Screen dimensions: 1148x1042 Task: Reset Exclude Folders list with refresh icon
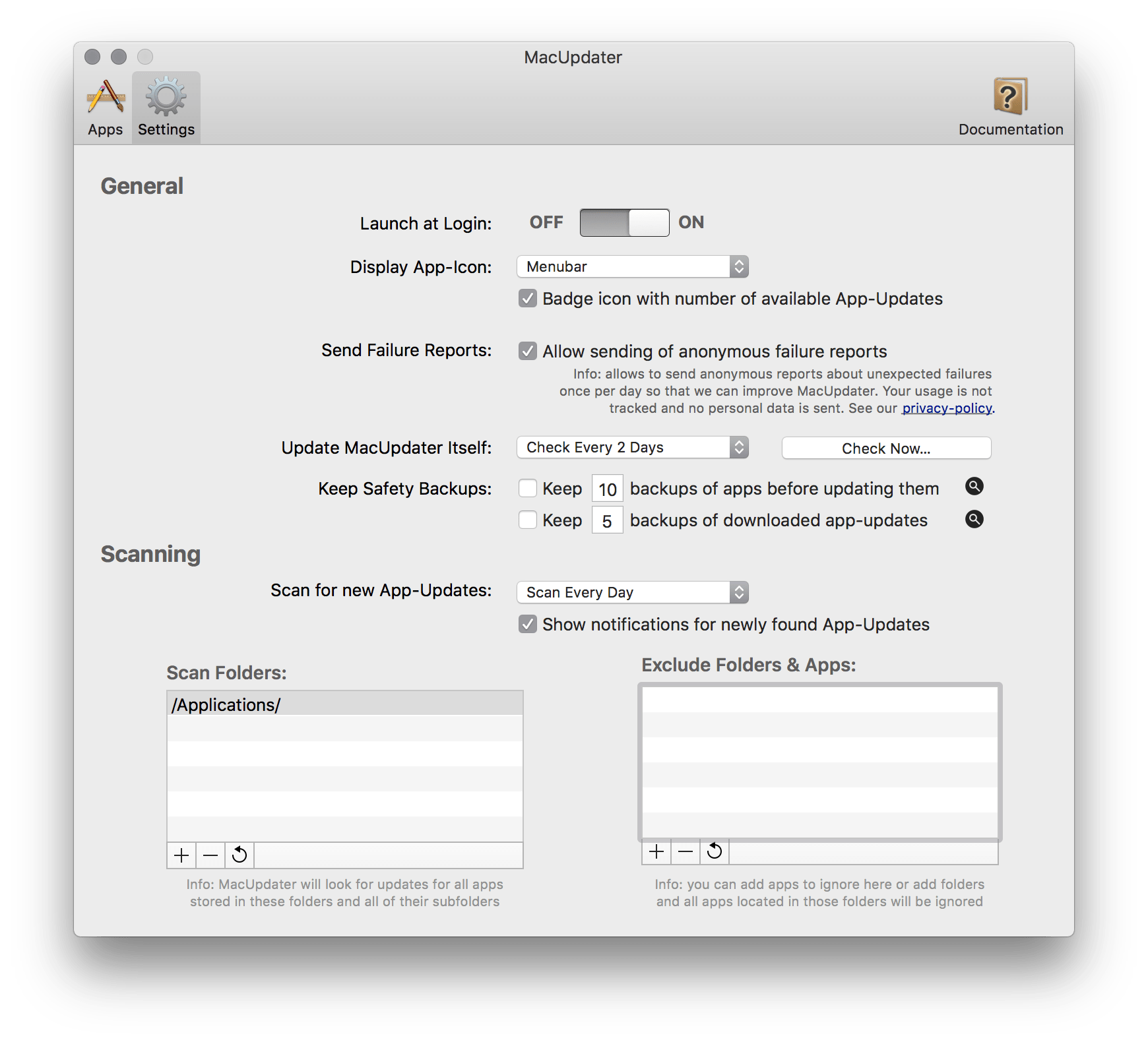[715, 851]
